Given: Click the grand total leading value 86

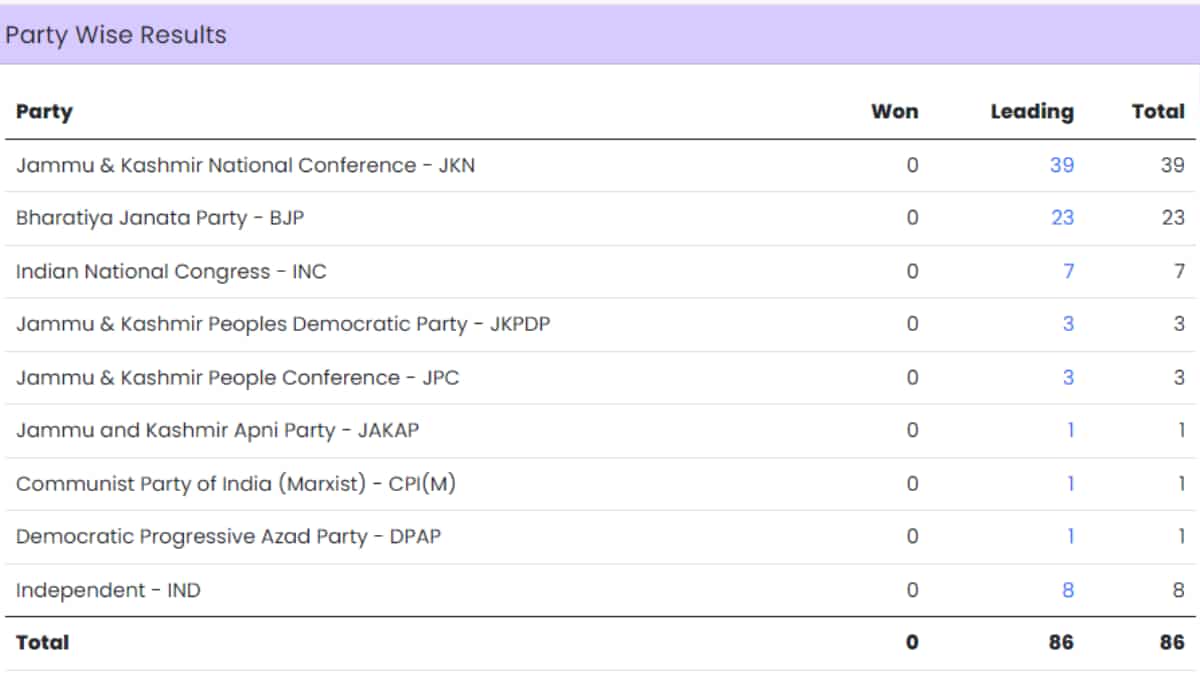Looking at the screenshot, I should click(1061, 642).
